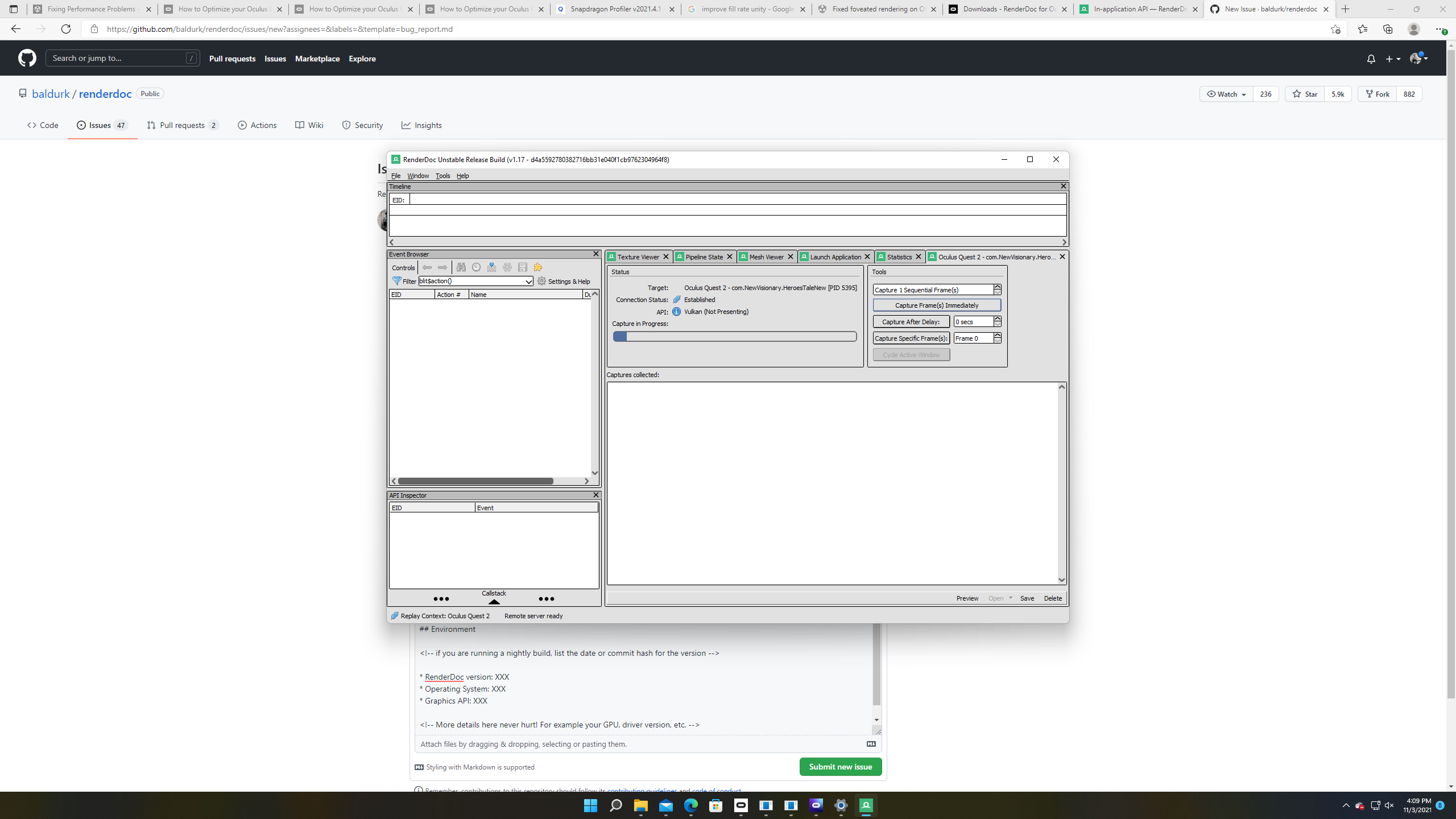The image size is (1456, 819).
Task: Open RenderDoc from the Windows taskbar
Action: point(866,805)
